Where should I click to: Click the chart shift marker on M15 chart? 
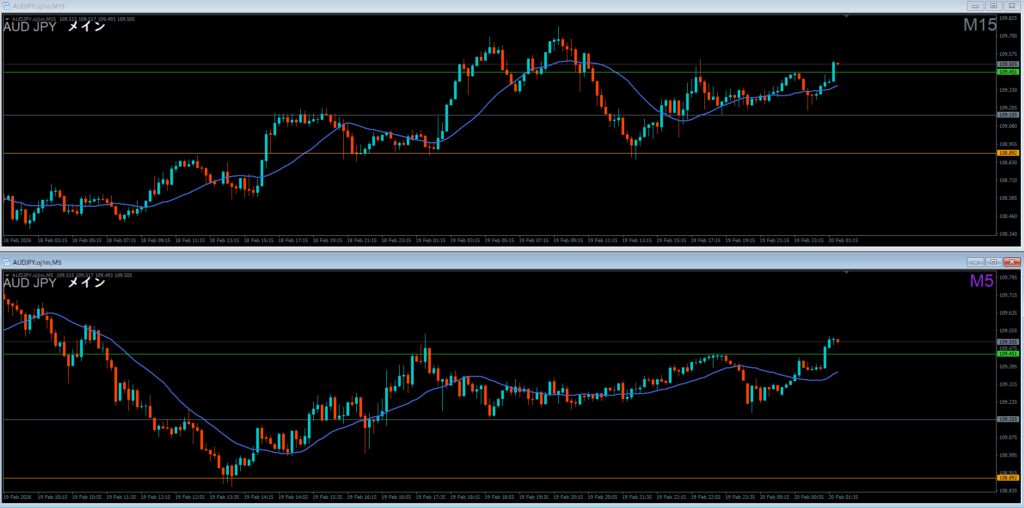pyautogui.click(x=847, y=18)
